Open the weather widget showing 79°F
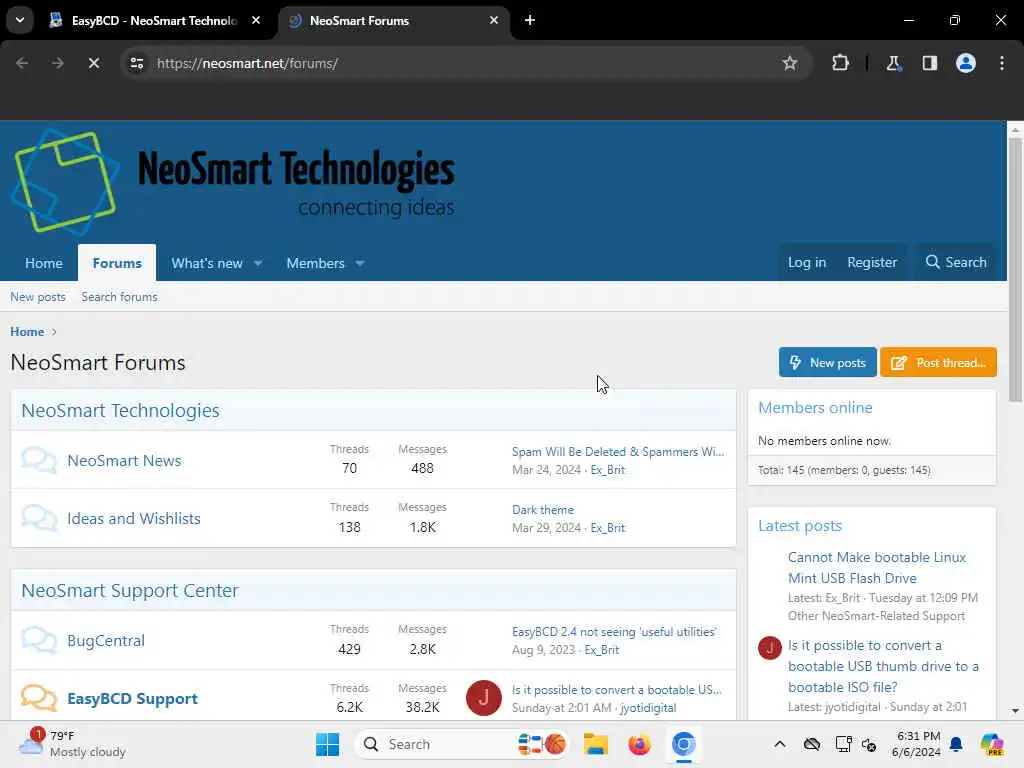Image resolution: width=1024 pixels, height=768 pixels. 72,744
